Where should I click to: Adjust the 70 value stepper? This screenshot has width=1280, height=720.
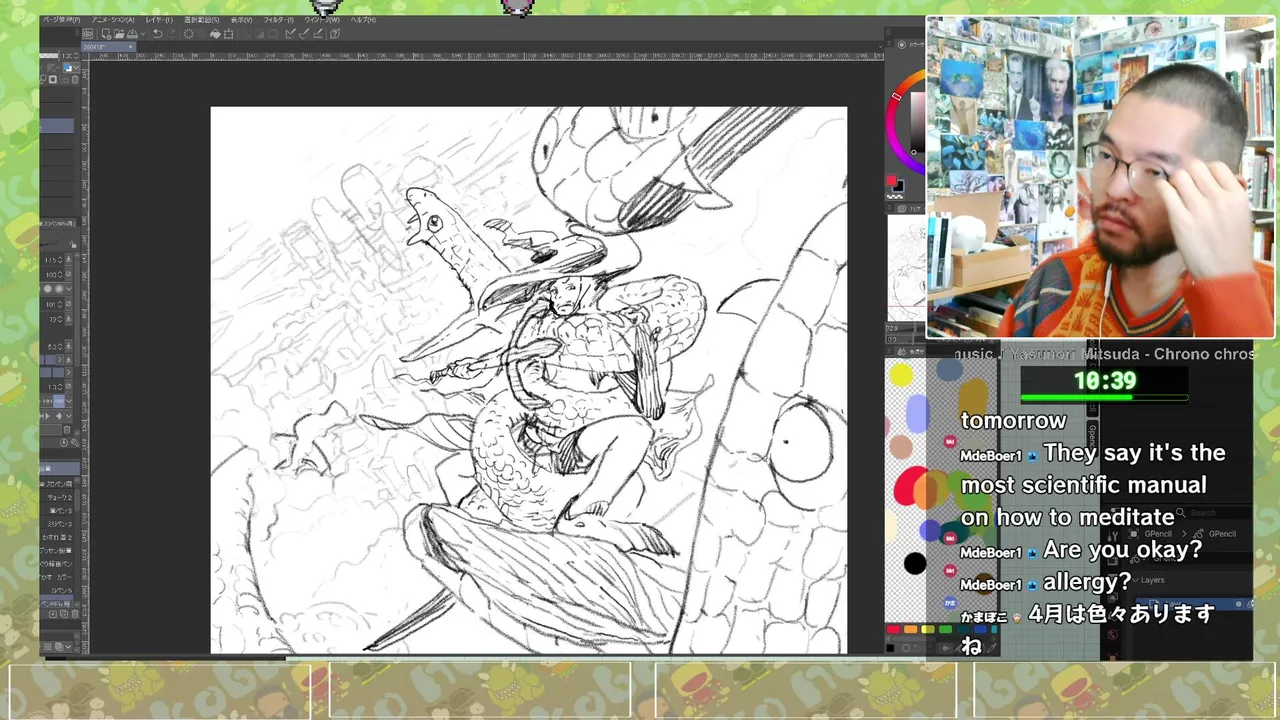click(x=60, y=319)
